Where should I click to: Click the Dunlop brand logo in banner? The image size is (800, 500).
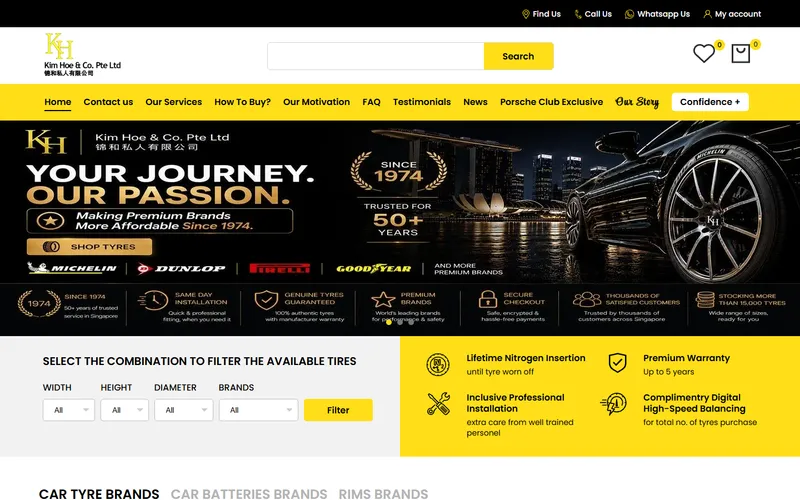181,268
